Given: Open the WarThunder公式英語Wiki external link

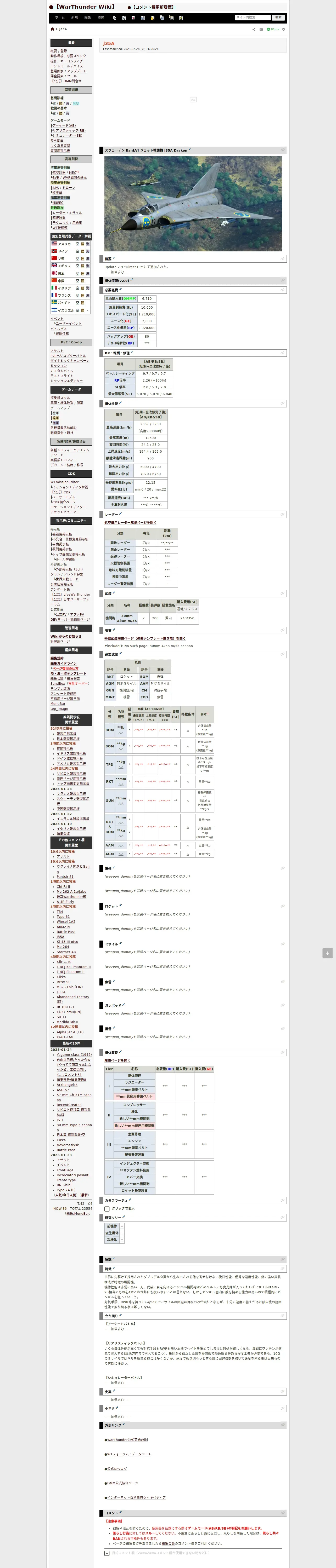Looking at the screenshot, I should [127, 1440].
